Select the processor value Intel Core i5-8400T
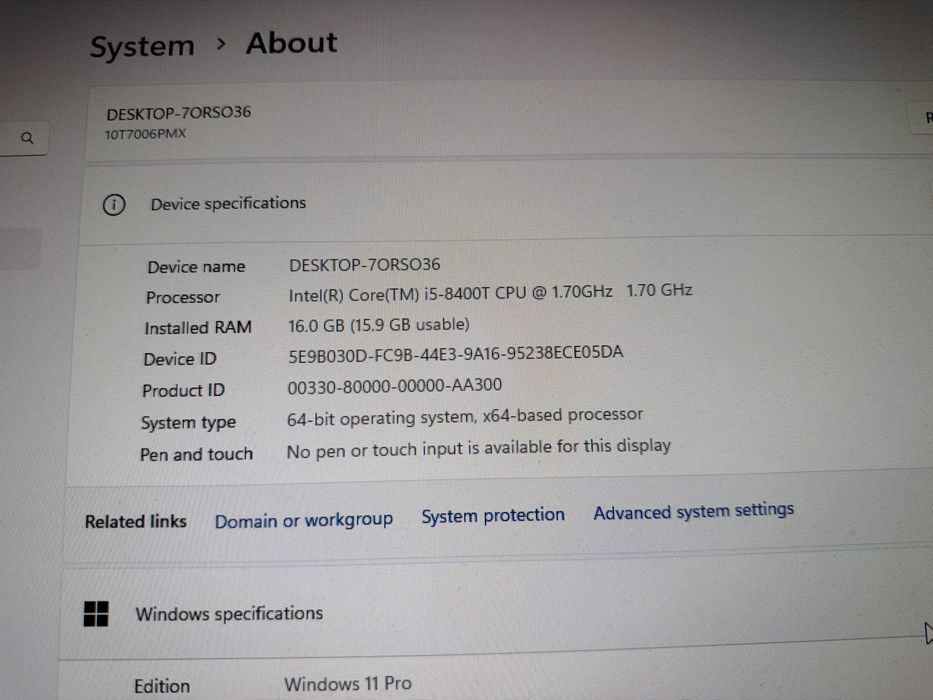933x700 pixels. click(x=490, y=293)
